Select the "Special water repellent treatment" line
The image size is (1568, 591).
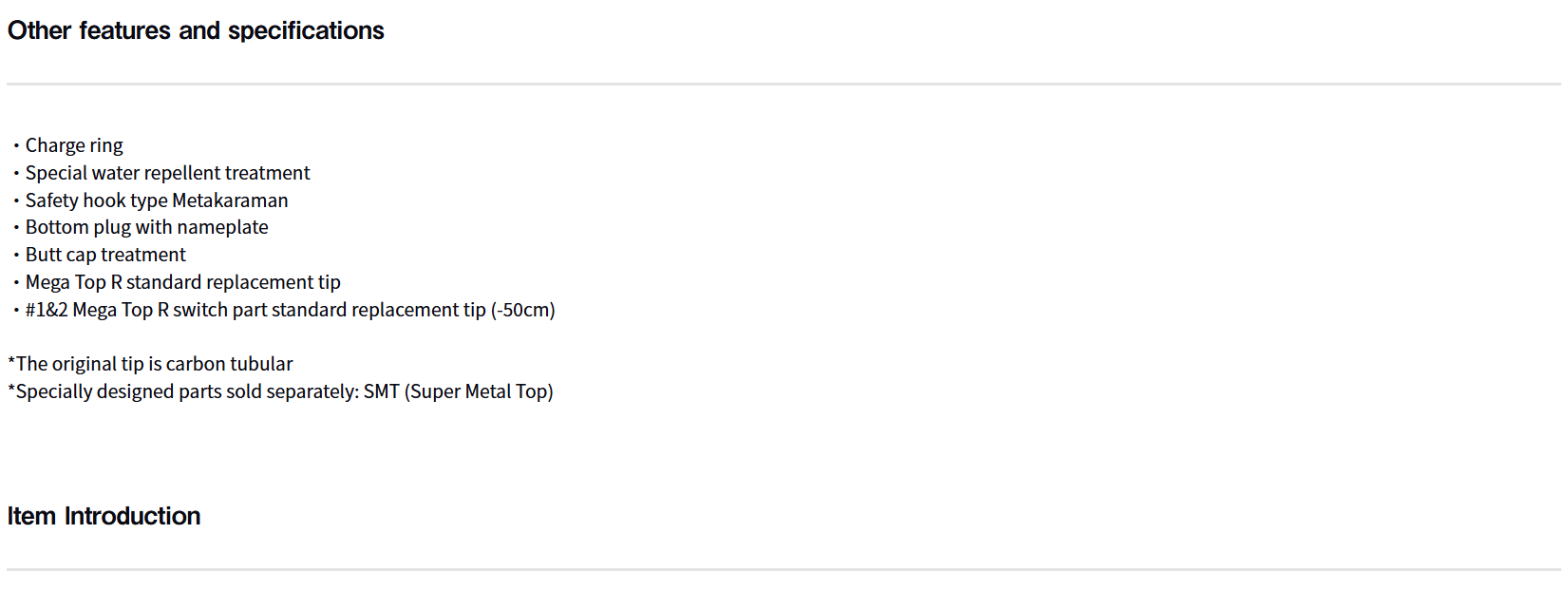tap(167, 173)
